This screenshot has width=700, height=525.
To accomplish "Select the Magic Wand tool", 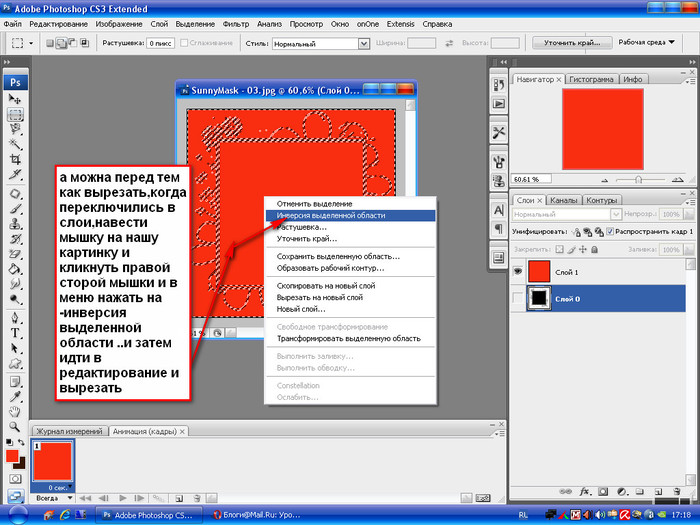I will pyautogui.click(x=15, y=144).
